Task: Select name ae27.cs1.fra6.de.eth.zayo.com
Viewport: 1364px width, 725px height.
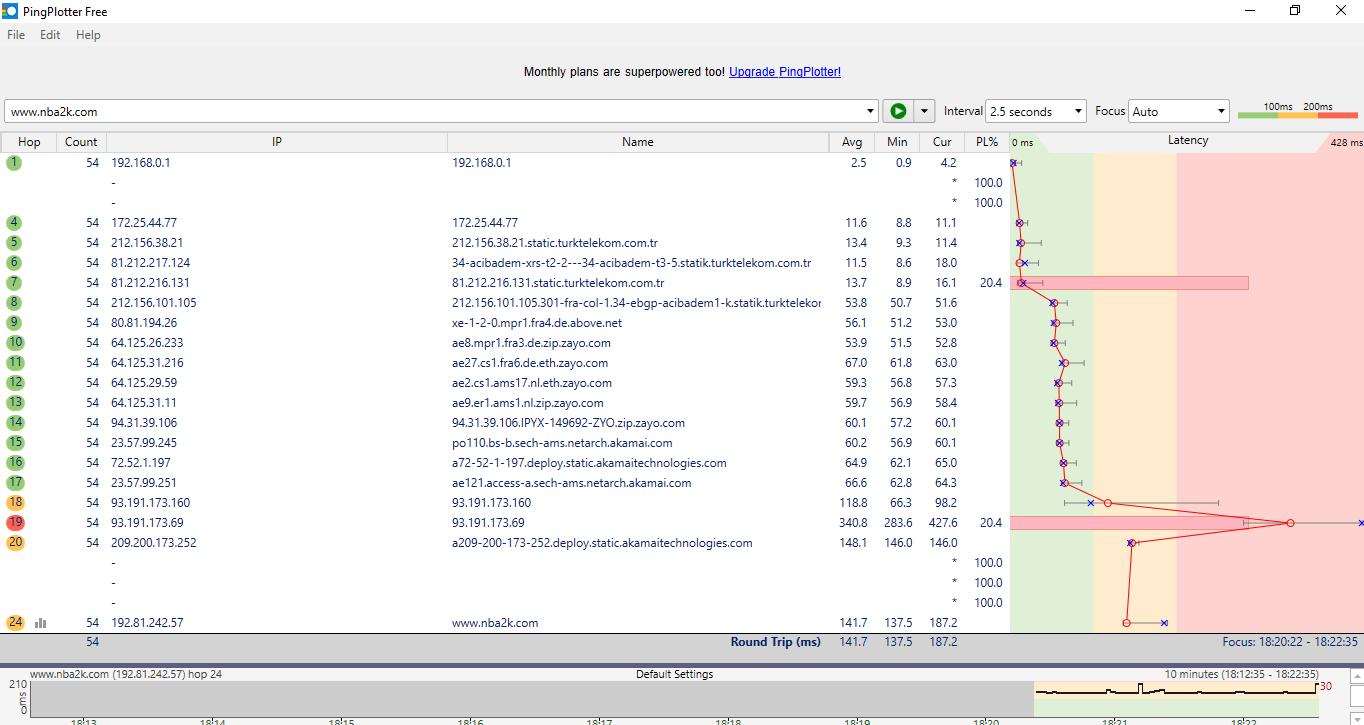Action: pos(530,362)
